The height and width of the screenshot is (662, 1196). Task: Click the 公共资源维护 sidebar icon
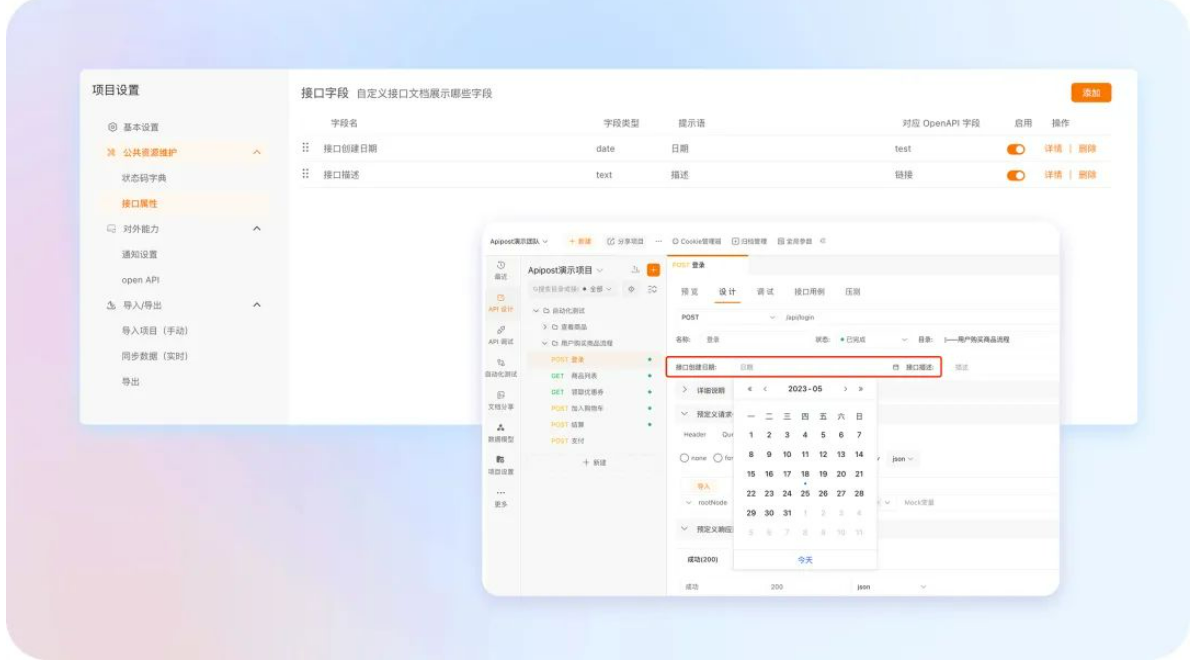111,153
